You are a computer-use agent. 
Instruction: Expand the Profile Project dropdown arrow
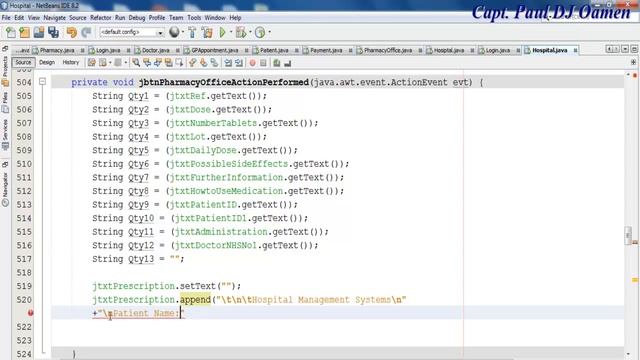(269, 32)
